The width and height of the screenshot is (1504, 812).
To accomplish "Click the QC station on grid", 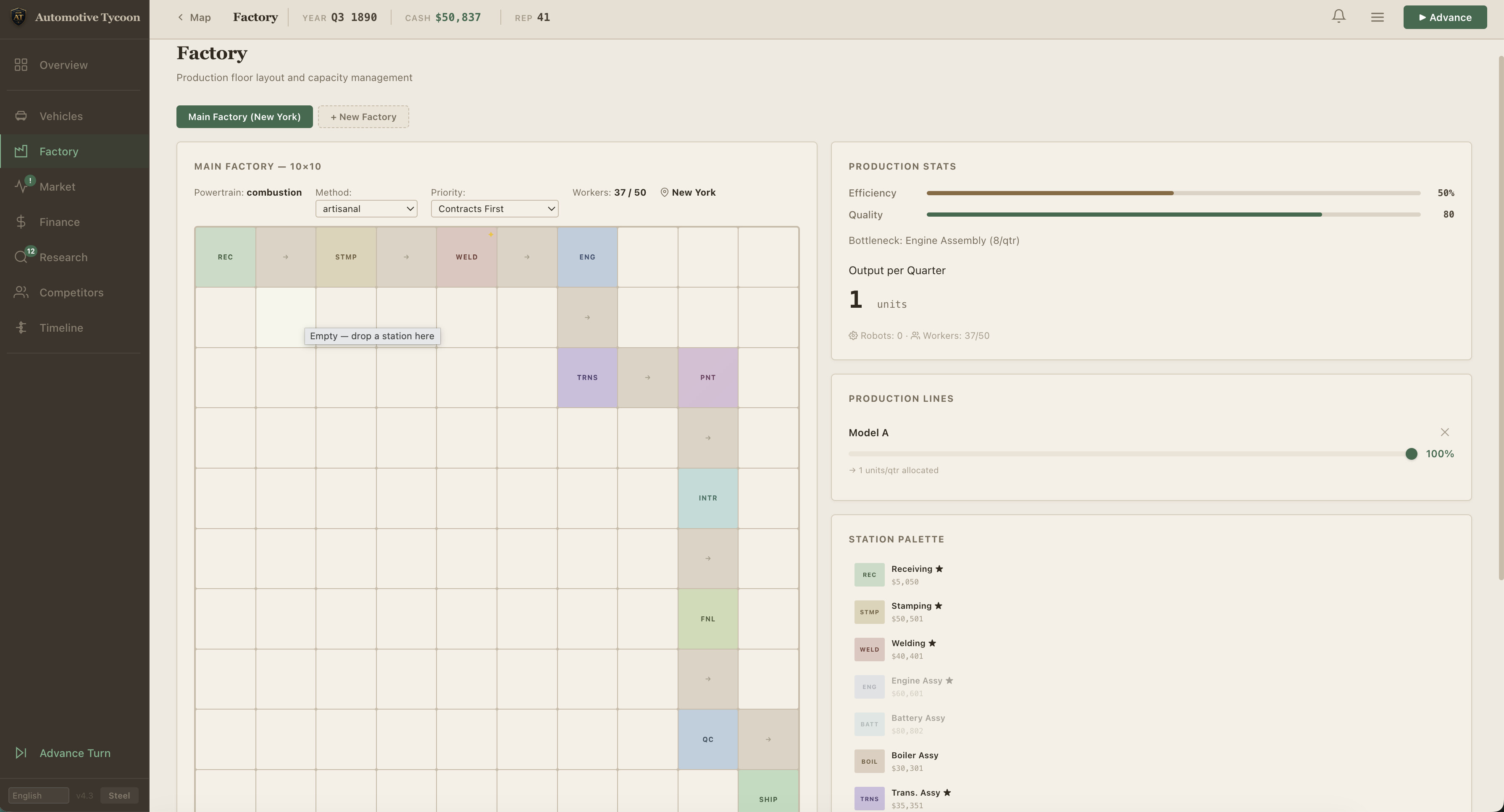I will click(x=707, y=739).
